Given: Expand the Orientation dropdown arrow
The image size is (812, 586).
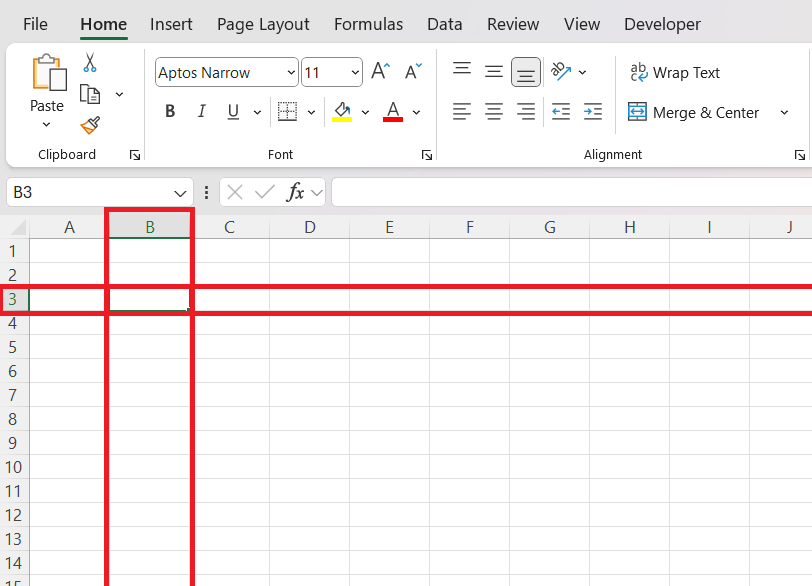Looking at the screenshot, I should 583,72.
